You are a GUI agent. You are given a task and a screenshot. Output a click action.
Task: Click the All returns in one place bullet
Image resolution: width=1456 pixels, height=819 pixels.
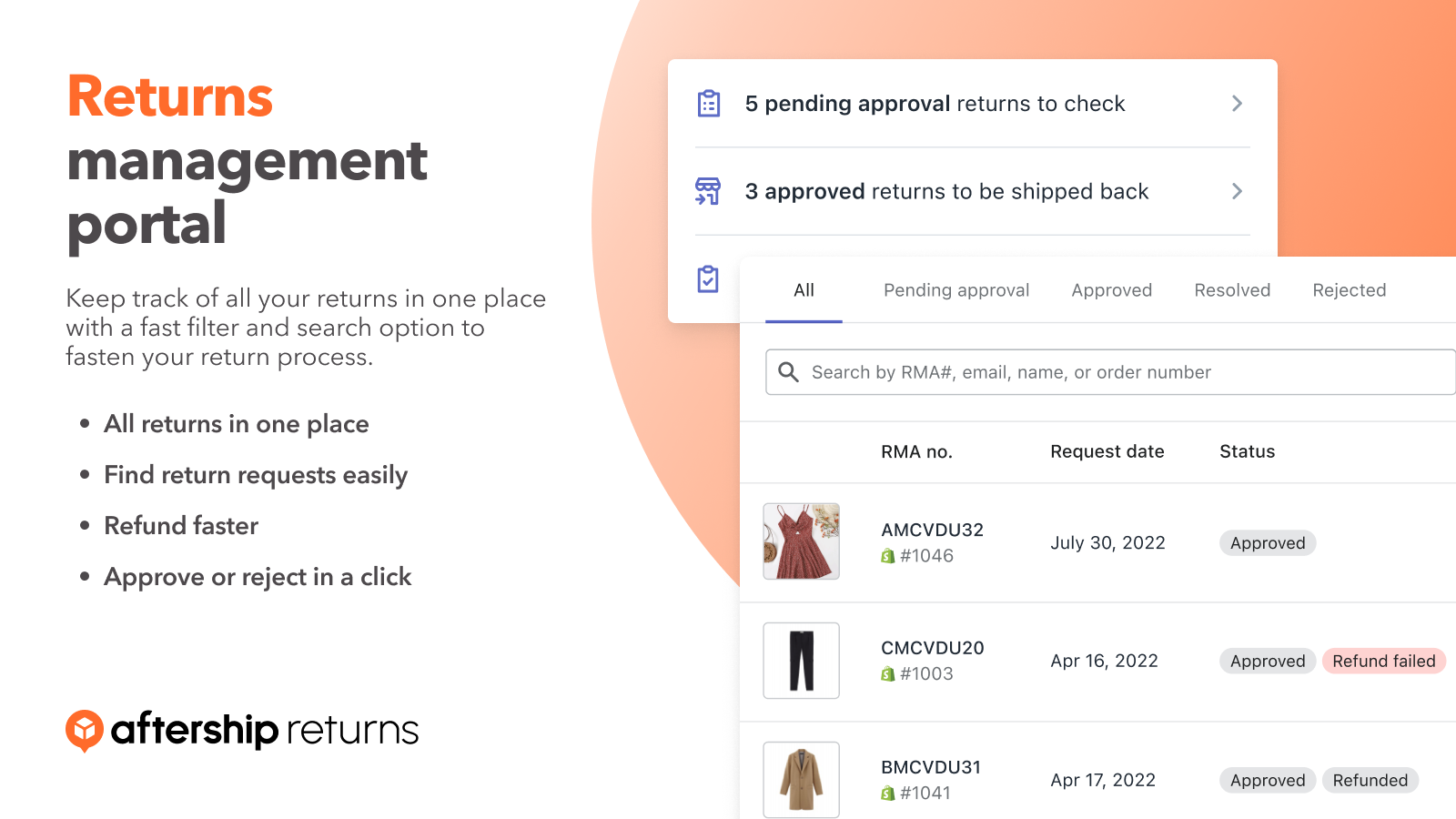236,424
